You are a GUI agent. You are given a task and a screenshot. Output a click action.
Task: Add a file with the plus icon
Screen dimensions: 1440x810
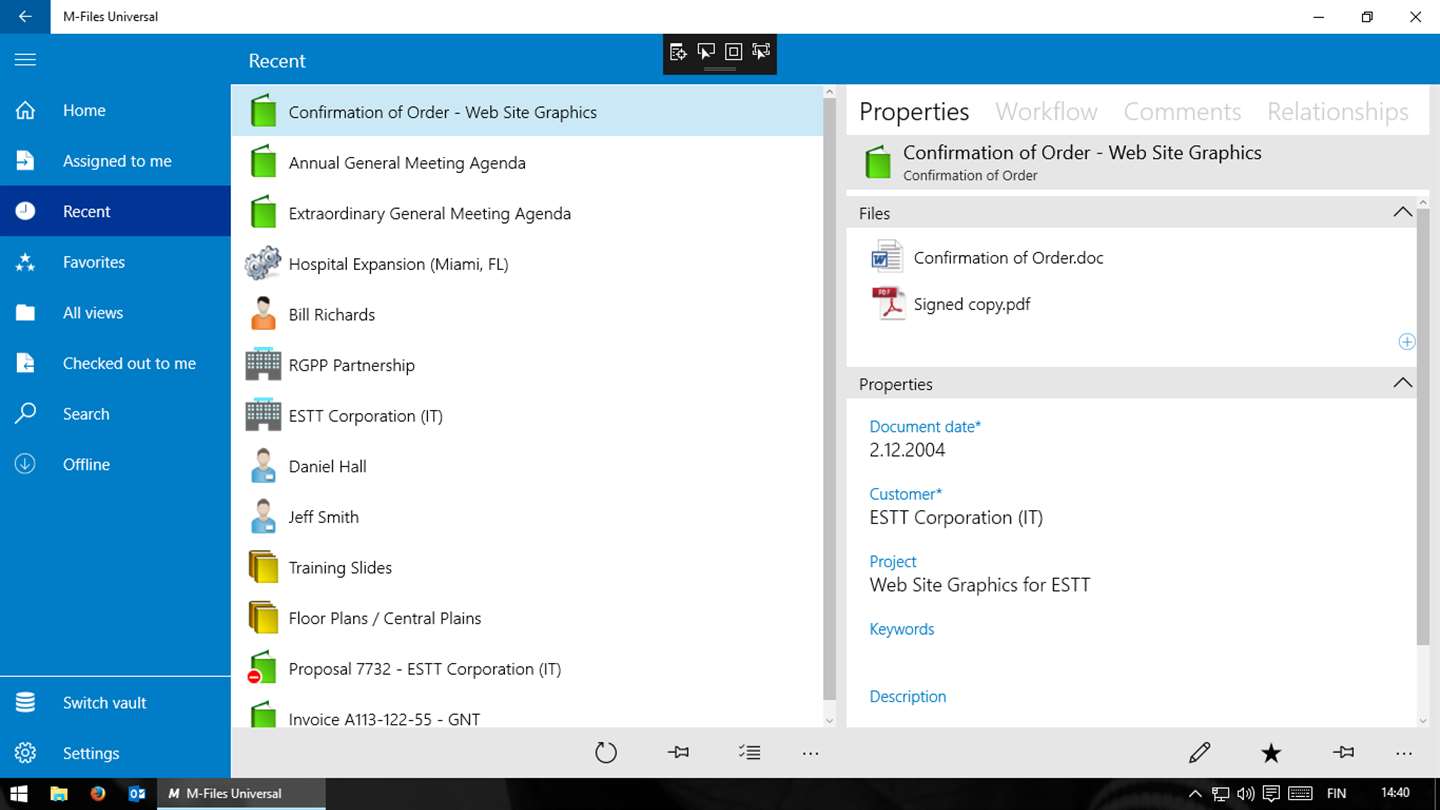(x=1406, y=342)
